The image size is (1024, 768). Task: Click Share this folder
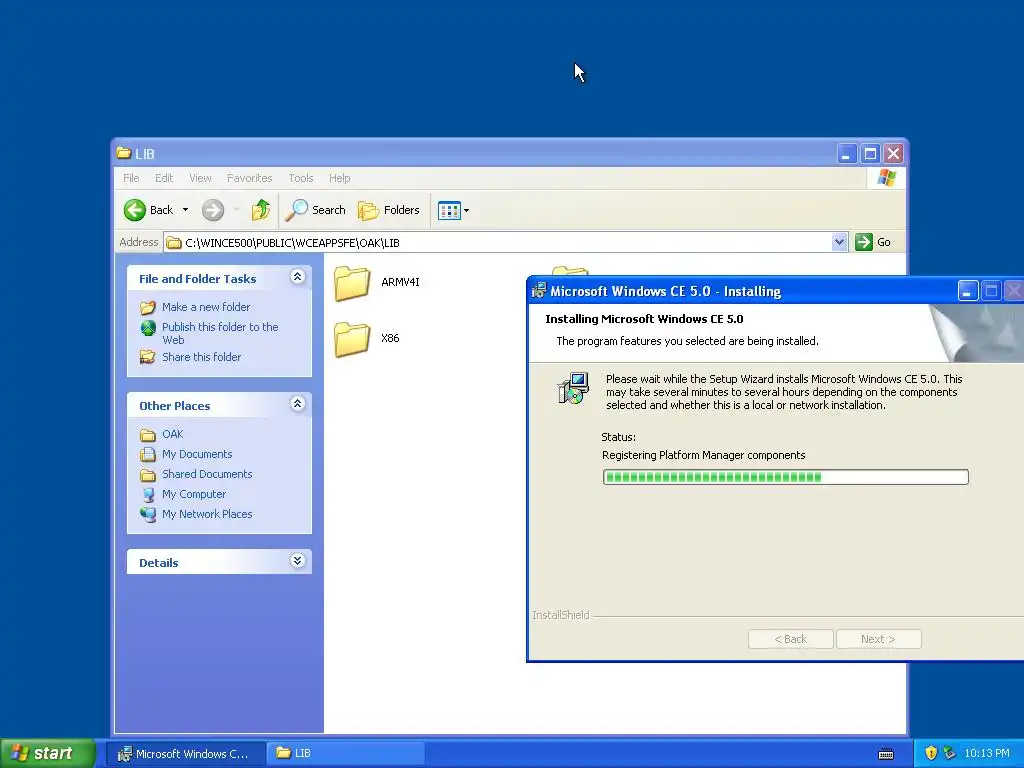coord(201,357)
